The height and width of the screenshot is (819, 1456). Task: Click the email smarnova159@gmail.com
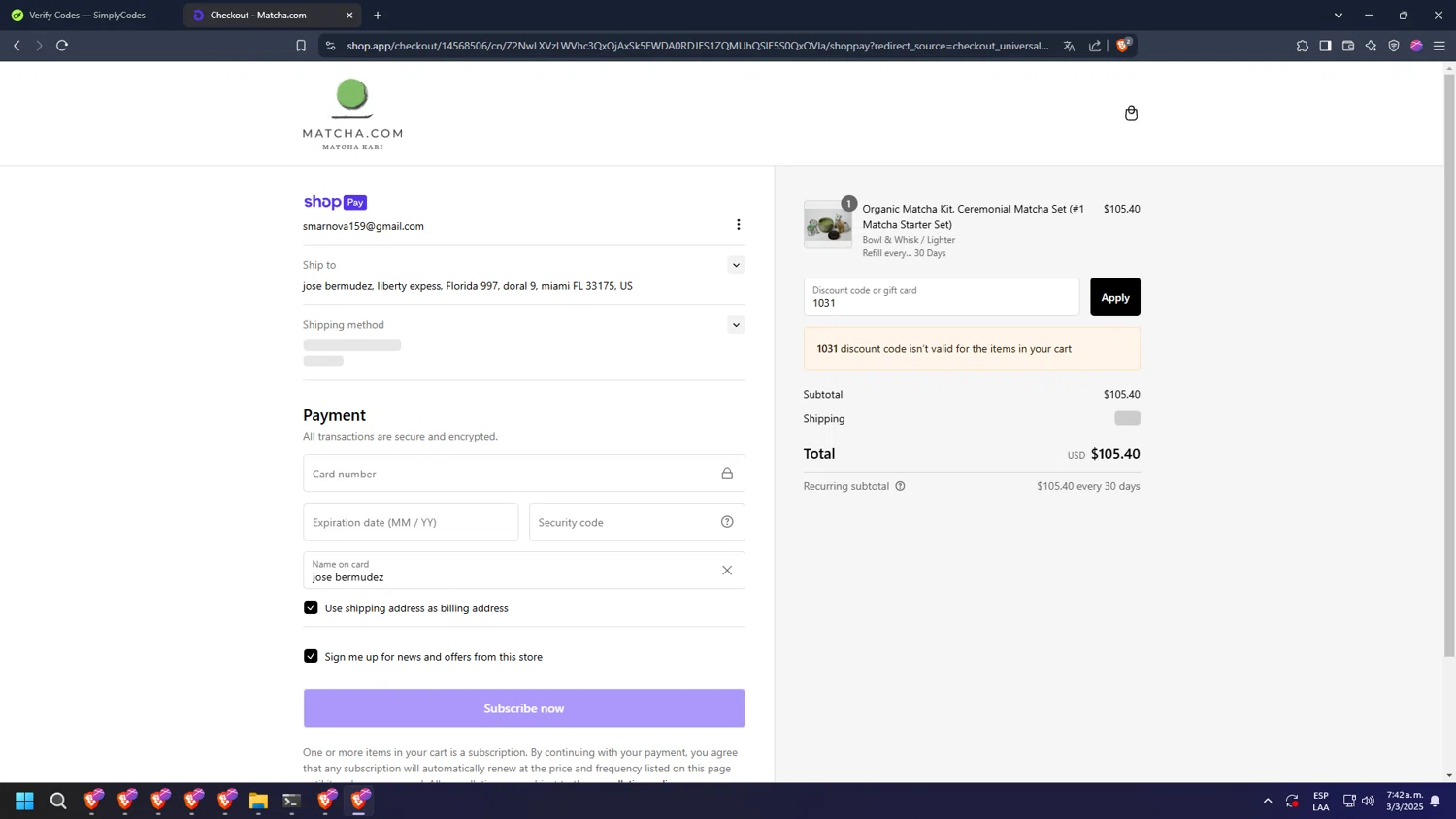tap(363, 226)
